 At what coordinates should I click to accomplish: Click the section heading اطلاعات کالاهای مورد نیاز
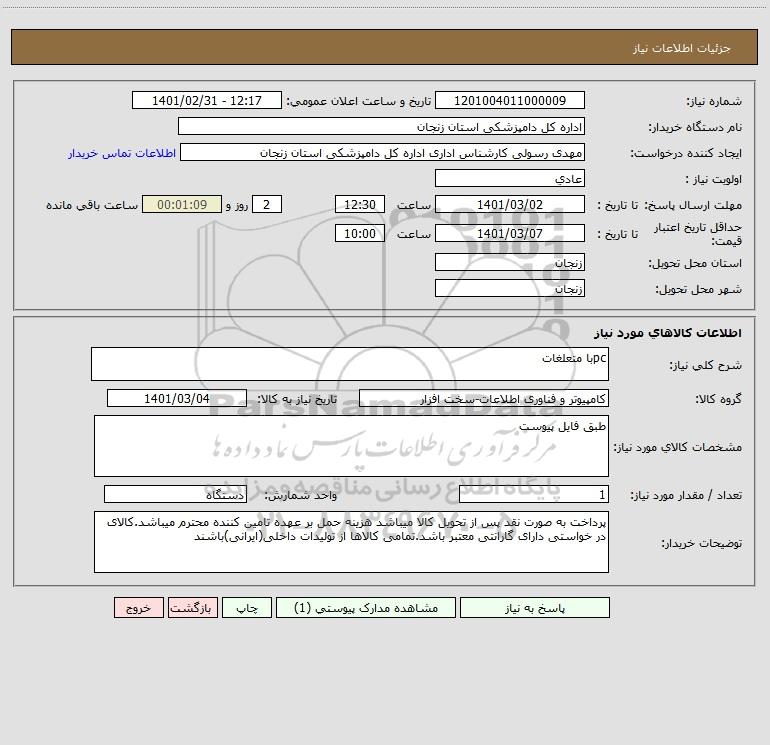point(668,333)
